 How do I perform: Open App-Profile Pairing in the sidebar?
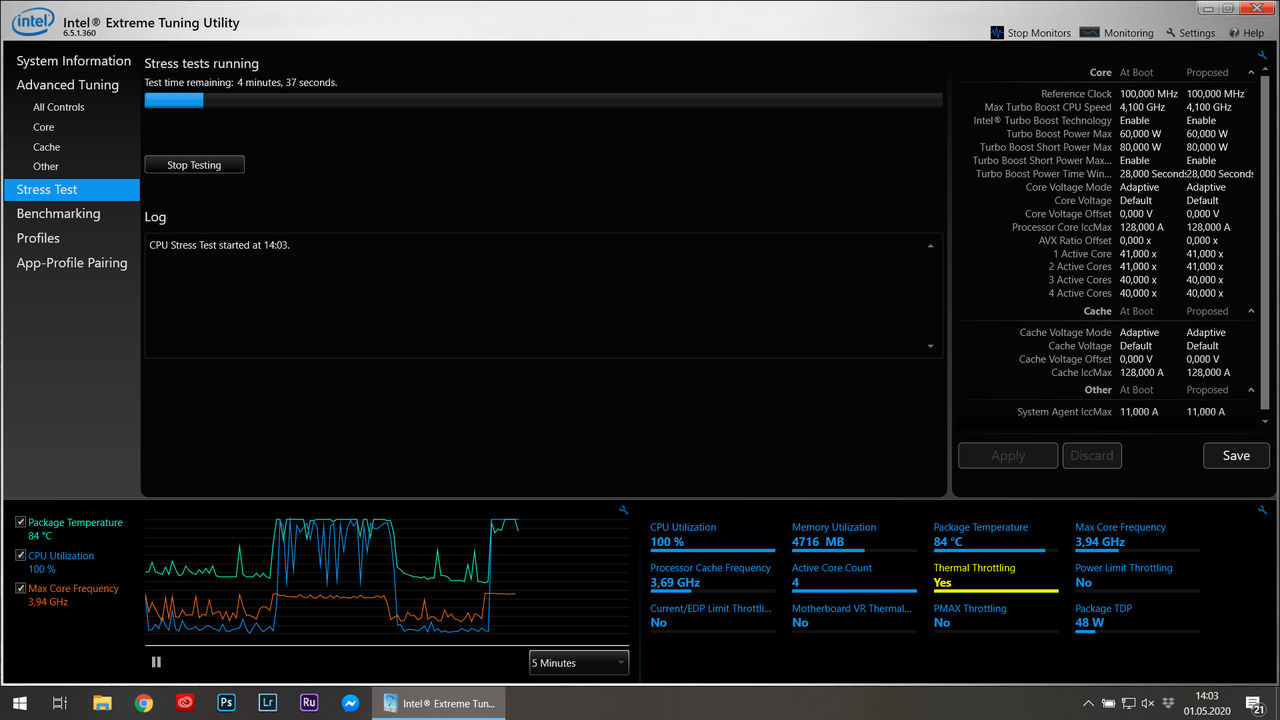[x=72, y=263]
